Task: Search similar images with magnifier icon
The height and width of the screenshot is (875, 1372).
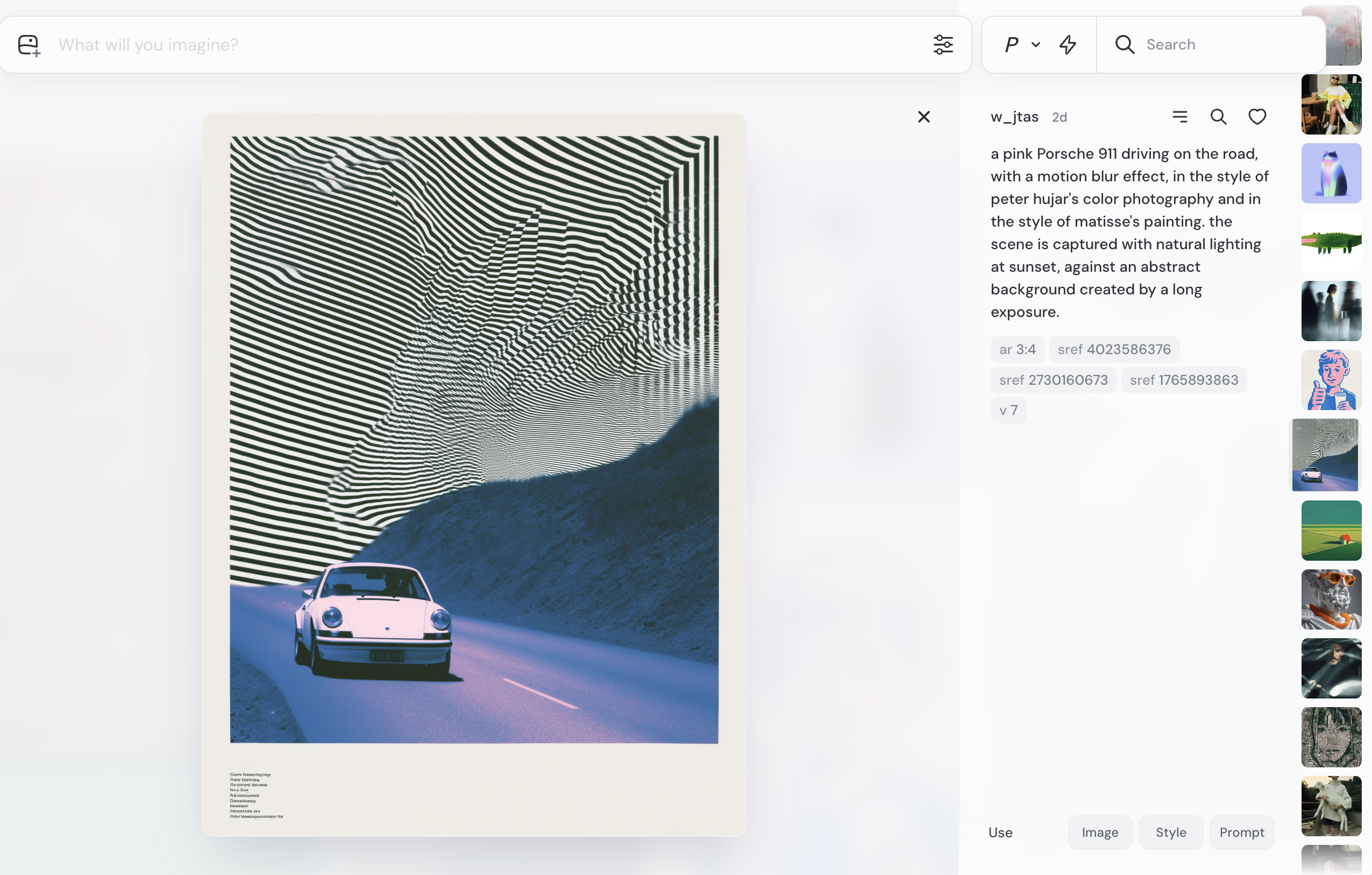Action: click(1218, 117)
